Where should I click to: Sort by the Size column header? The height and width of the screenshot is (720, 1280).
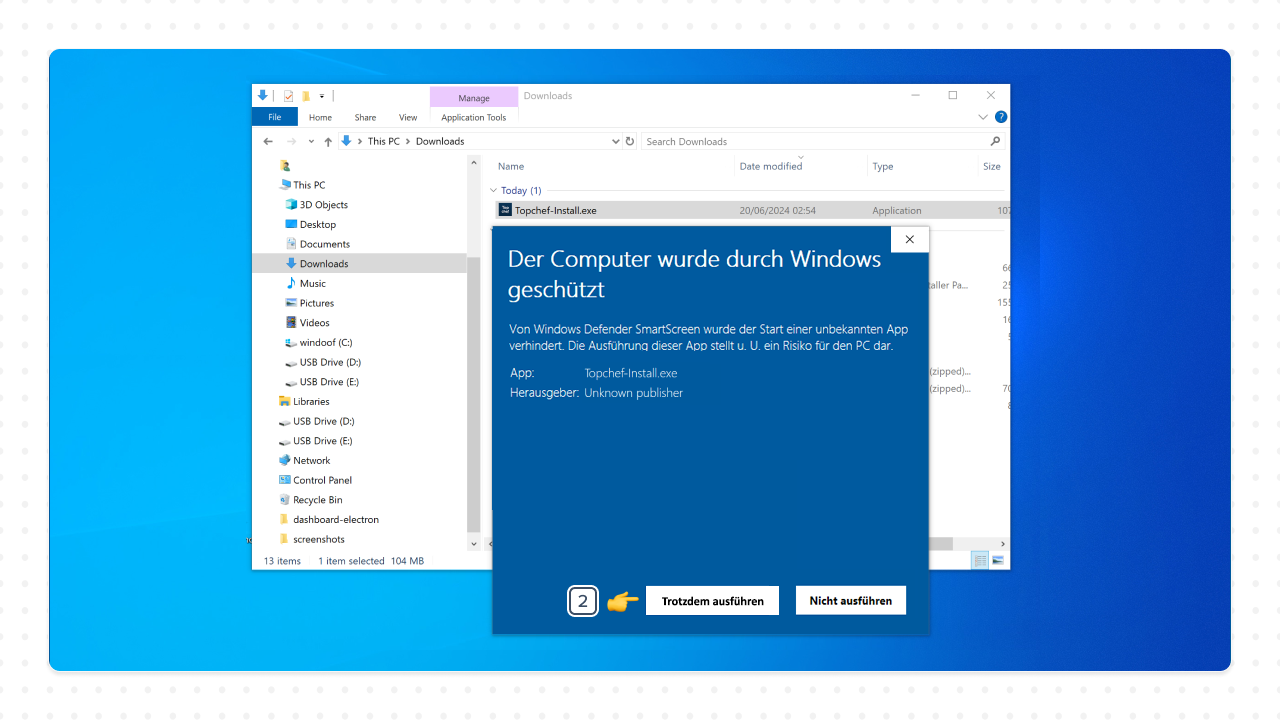992,166
